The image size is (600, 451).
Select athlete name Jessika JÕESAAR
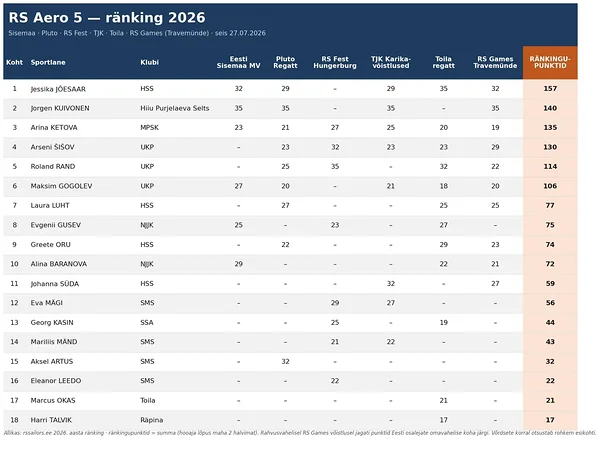58,89
